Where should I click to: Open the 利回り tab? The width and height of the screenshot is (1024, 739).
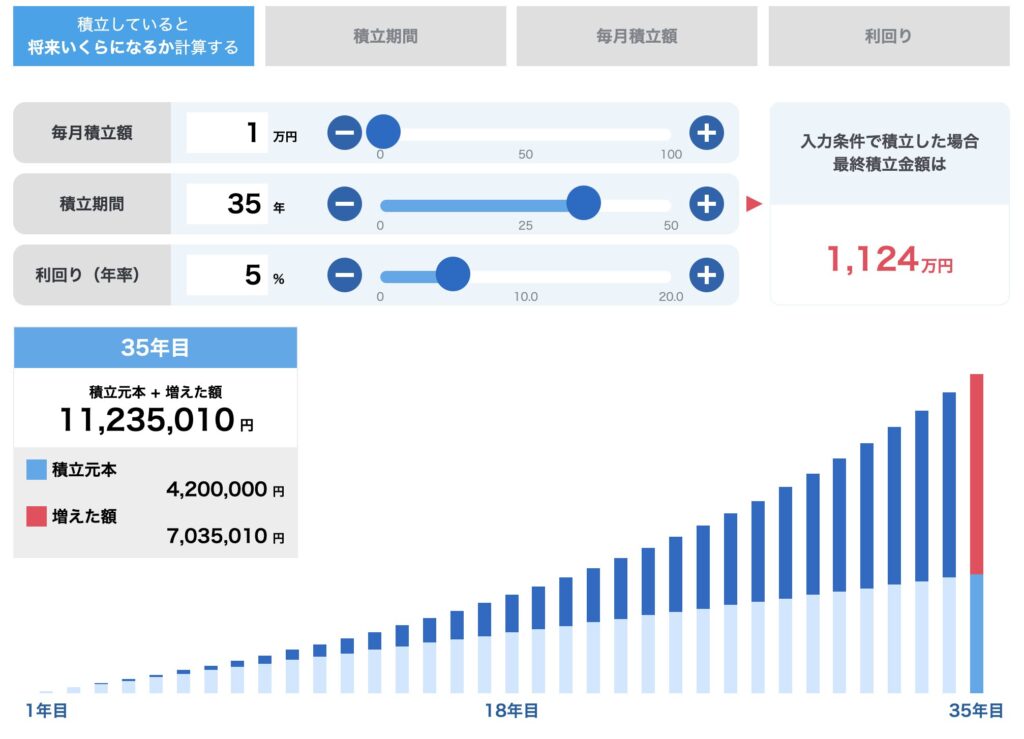(x=888, y=36)
